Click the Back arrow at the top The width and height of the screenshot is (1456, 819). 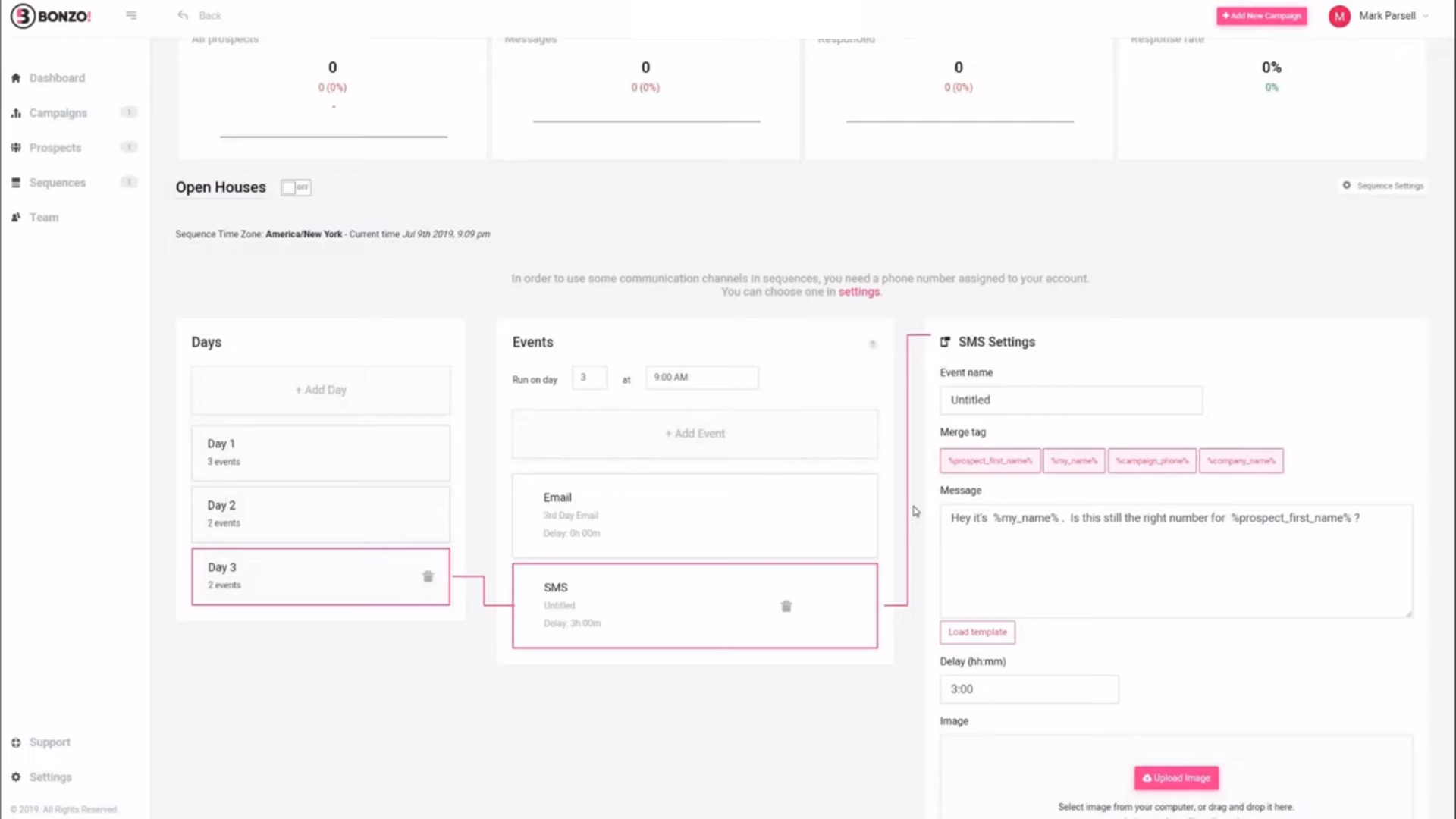(182, 15)
